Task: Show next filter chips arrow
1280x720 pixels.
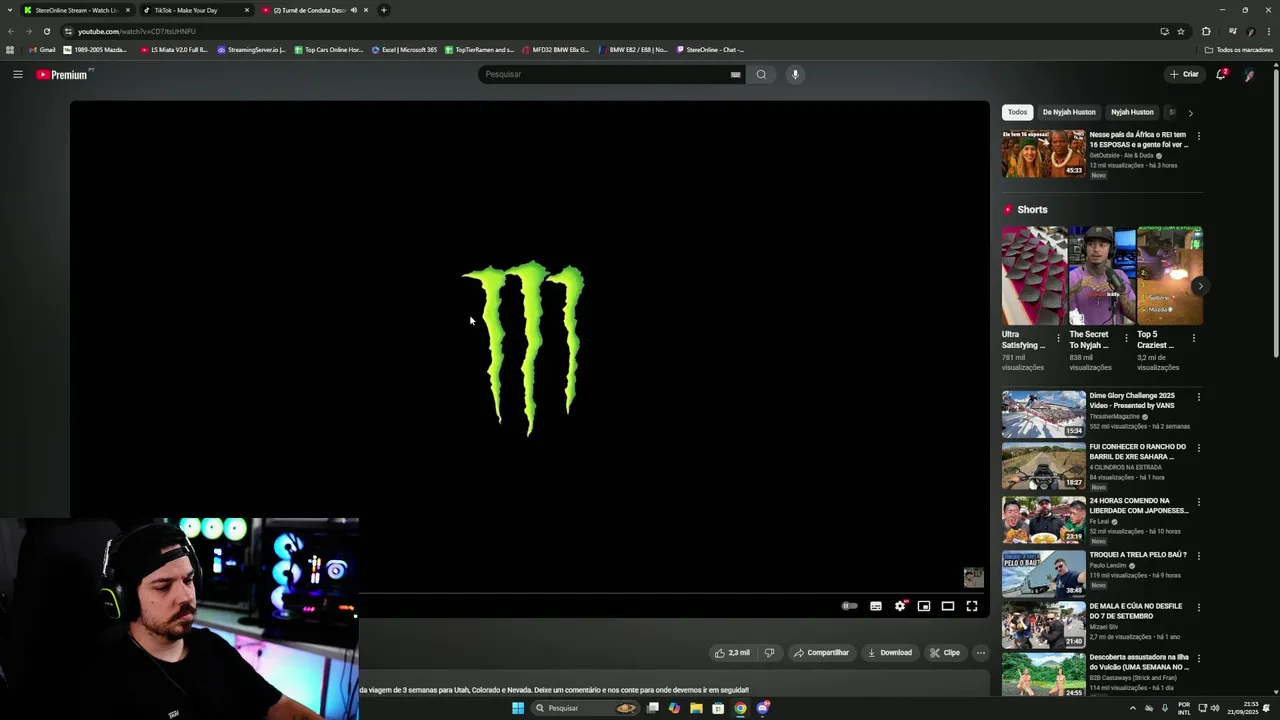Action: click(1190, 113)
